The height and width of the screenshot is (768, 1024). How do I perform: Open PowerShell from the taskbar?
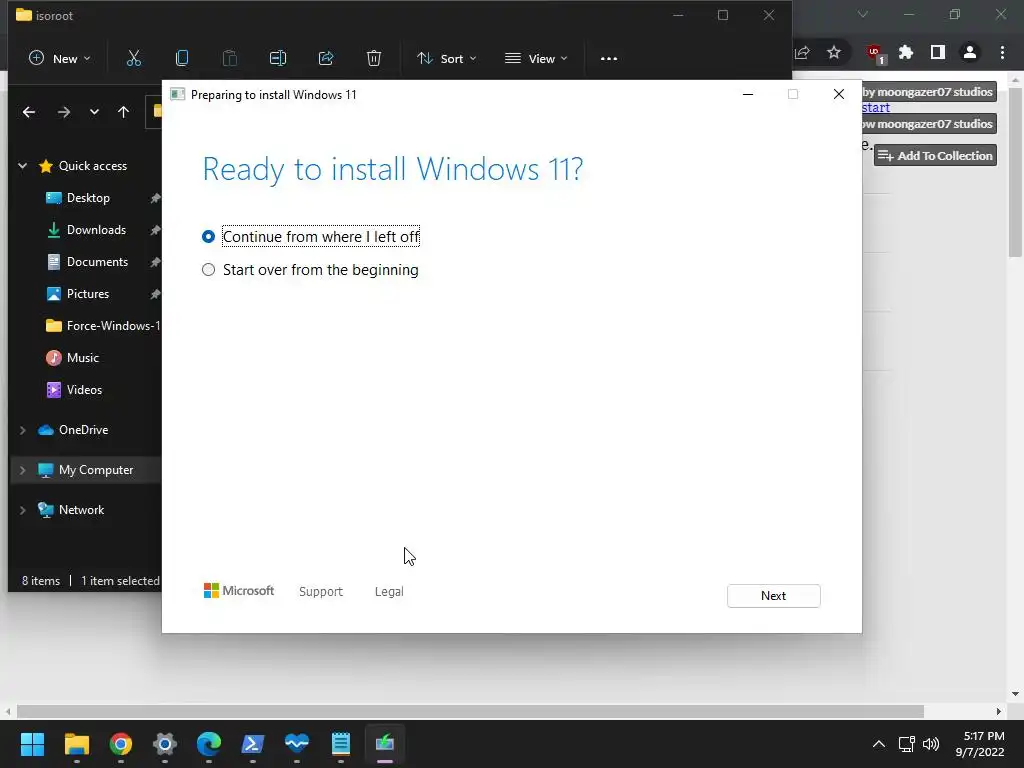pyautogui.click(x=253, y=744)
